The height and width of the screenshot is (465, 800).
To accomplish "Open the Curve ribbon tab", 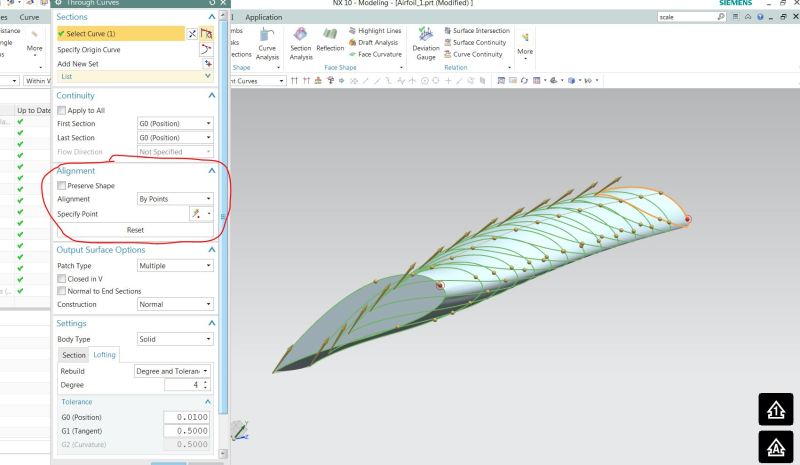I will (x=29, y=17).
